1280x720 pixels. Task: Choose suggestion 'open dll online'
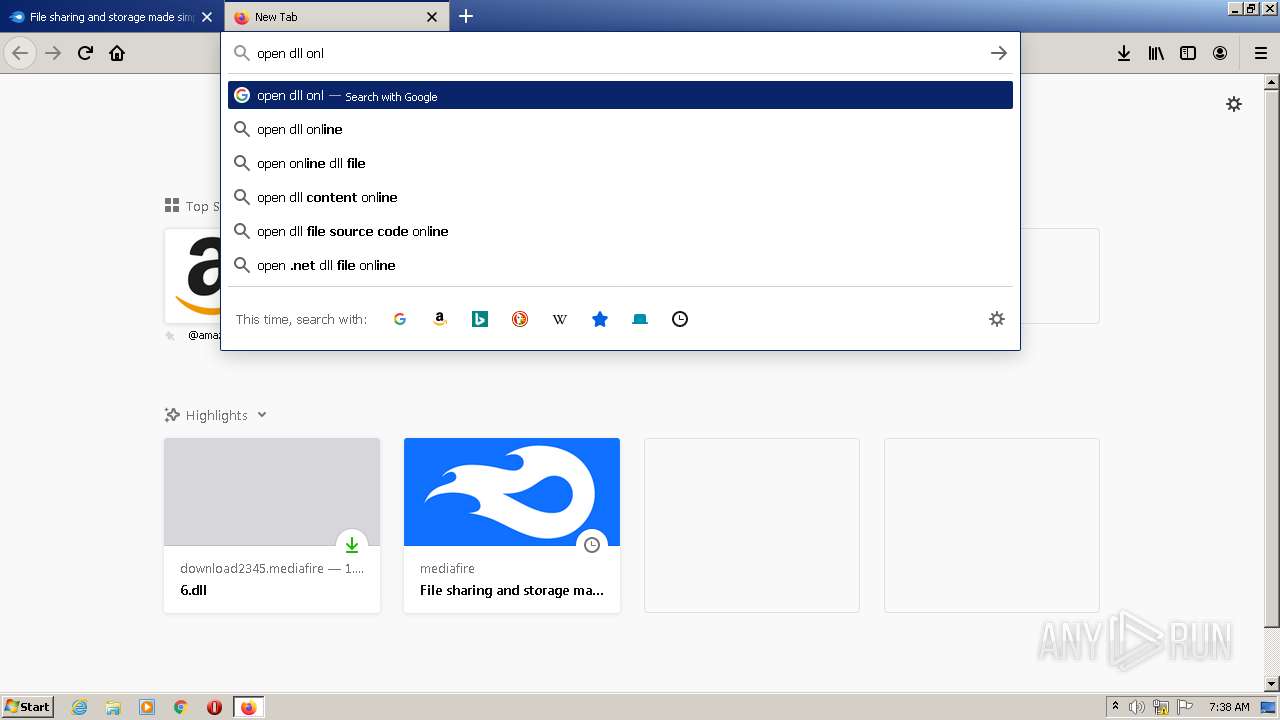click(620, 129)
